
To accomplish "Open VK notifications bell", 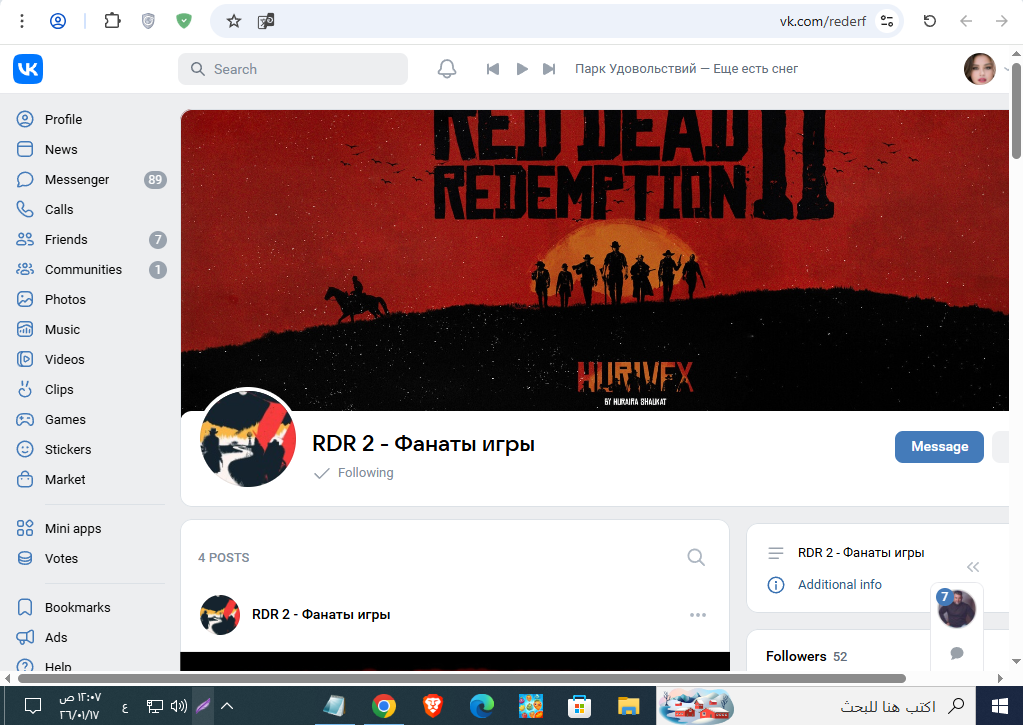I will 447,69.
